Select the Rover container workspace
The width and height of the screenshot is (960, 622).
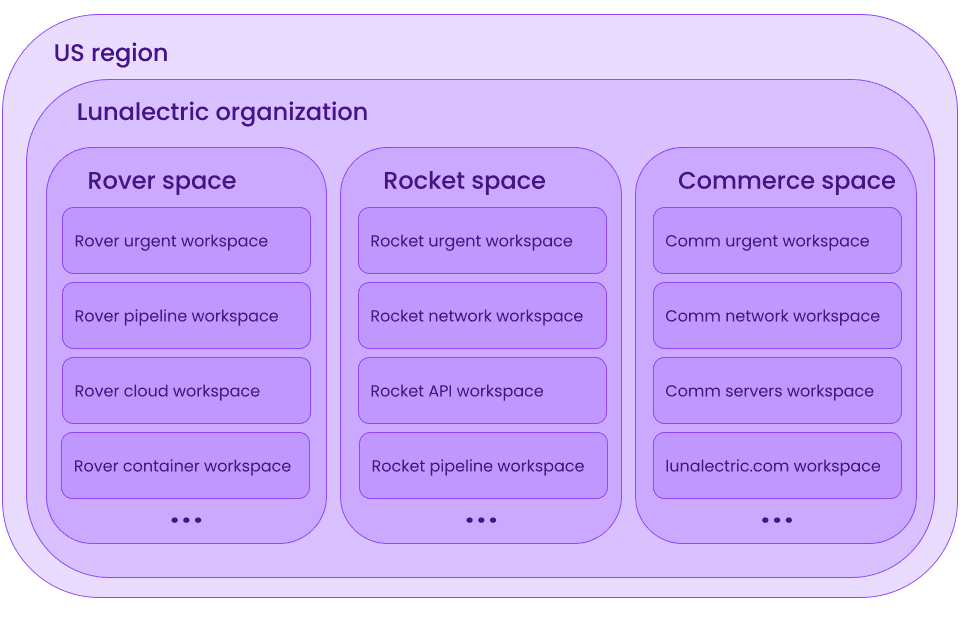pyautogui.click(x=186, y=465)
